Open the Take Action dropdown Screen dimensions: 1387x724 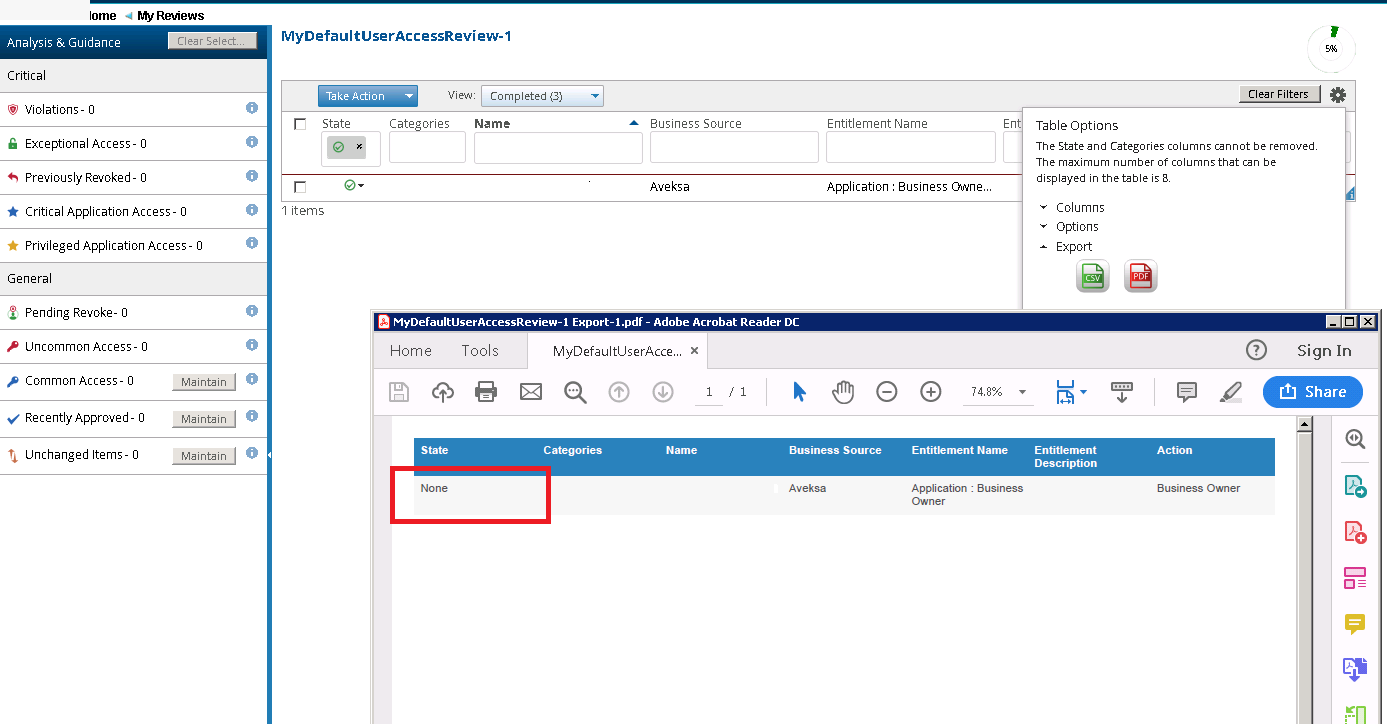pyautogui.click(x=367, y=96)
